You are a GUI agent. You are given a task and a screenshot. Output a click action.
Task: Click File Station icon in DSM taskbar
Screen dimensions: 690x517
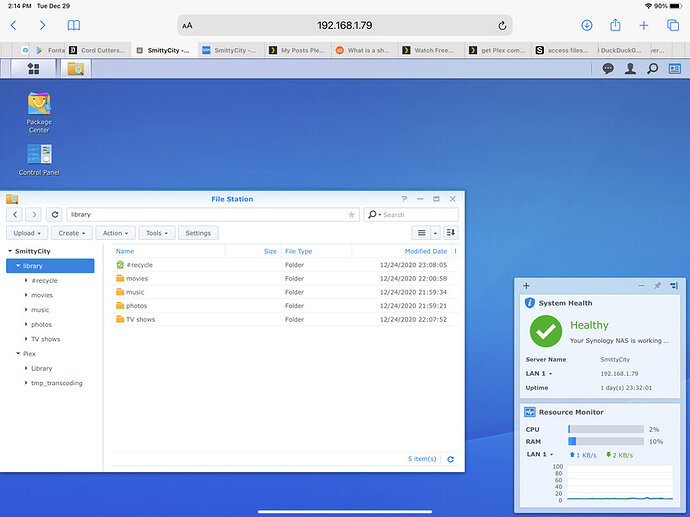pyautogui.click(x=76, y=69)
